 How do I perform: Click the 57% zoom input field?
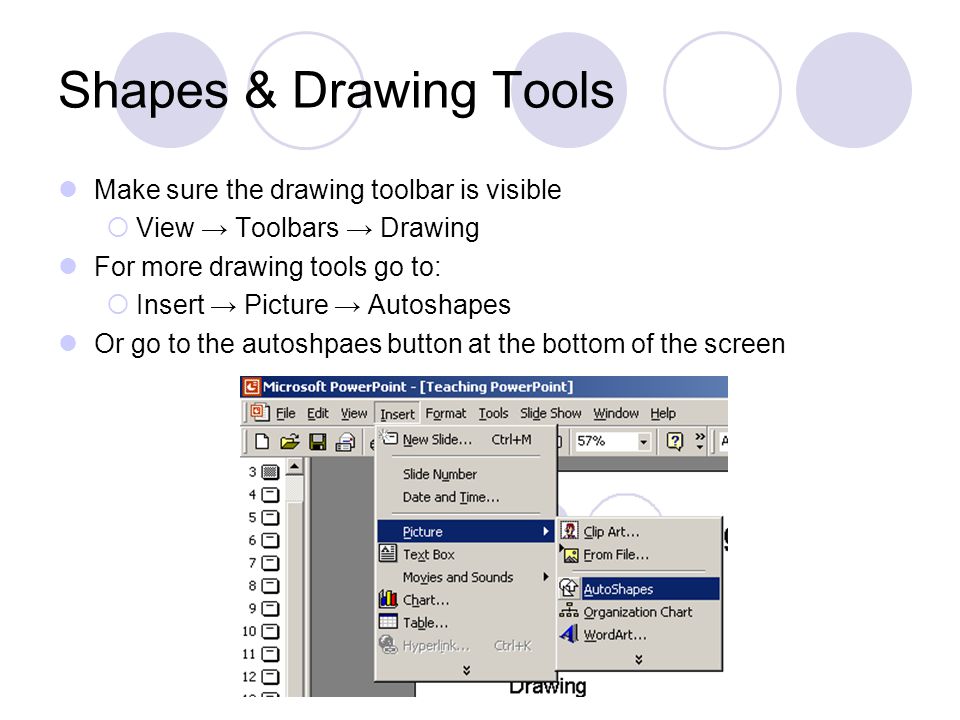pos(606,441)
